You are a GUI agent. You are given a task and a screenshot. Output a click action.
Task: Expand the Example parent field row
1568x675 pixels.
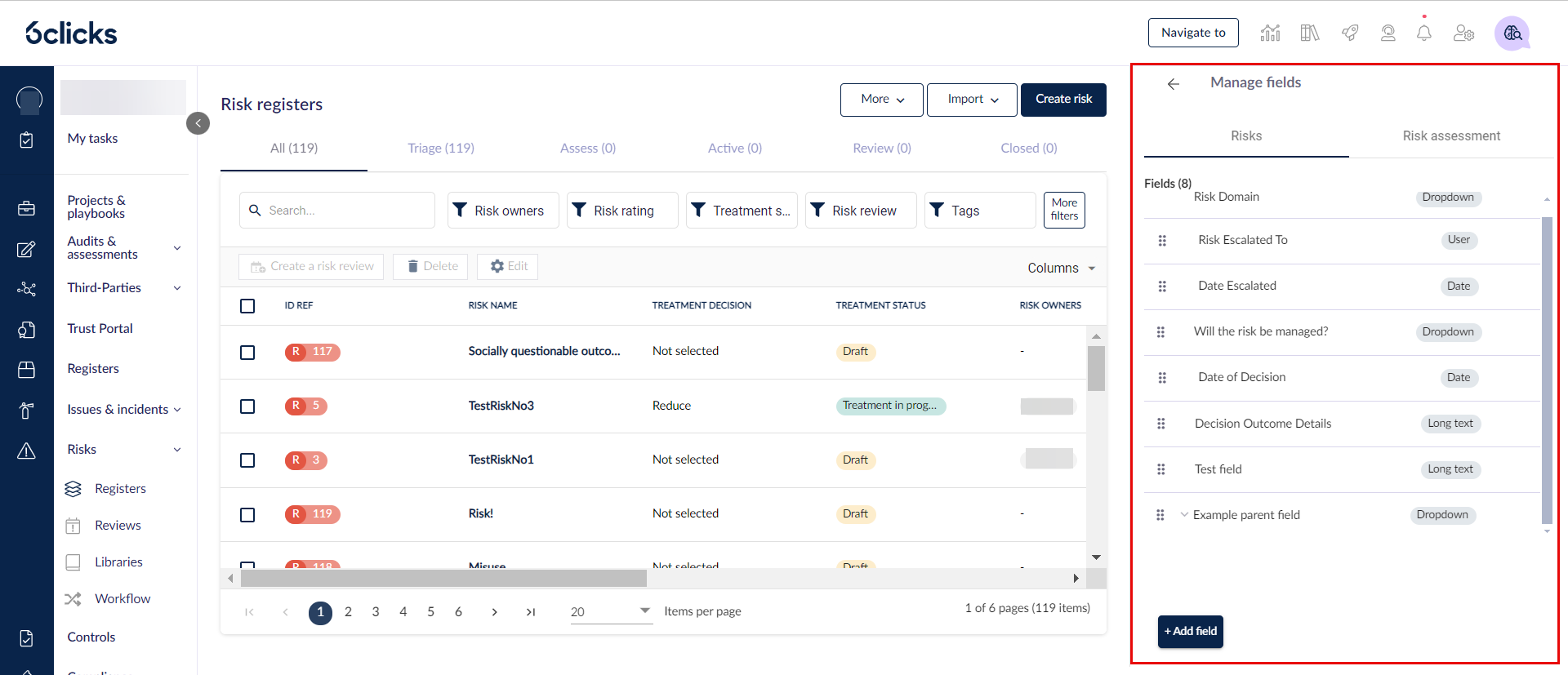pyautogui.click(x=1184, y=515)
